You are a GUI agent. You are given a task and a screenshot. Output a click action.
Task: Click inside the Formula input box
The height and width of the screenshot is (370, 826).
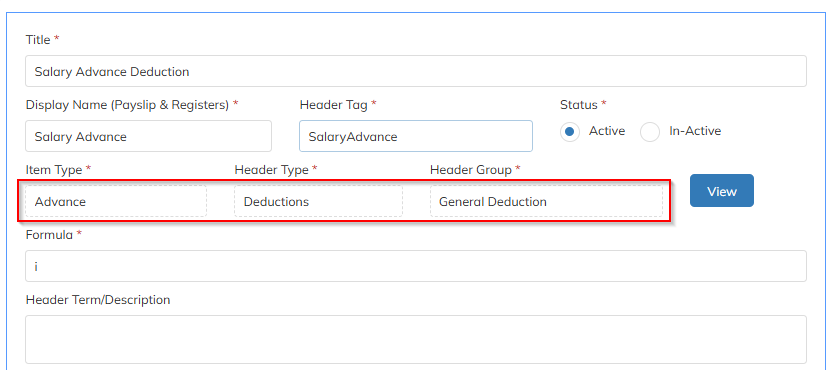(x=416, y=266)
